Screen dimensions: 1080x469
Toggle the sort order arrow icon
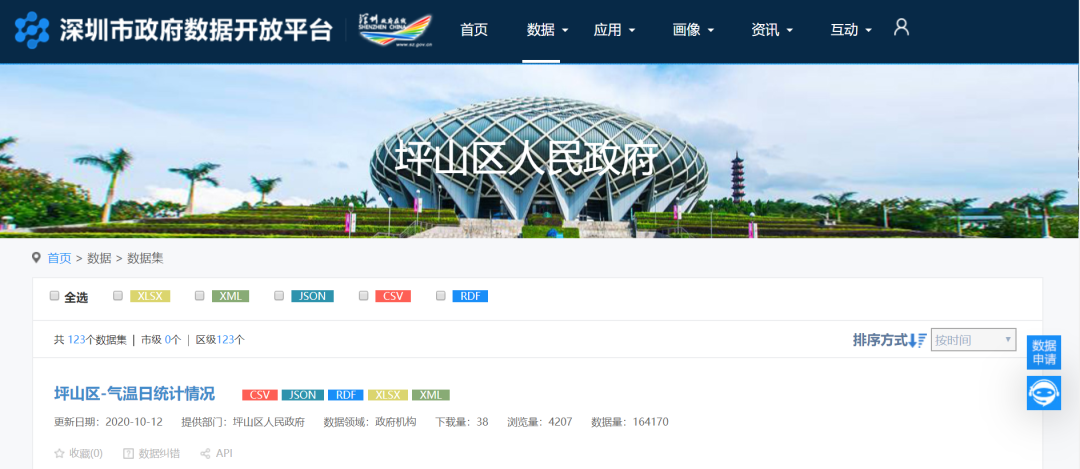(x=917, y=340)
